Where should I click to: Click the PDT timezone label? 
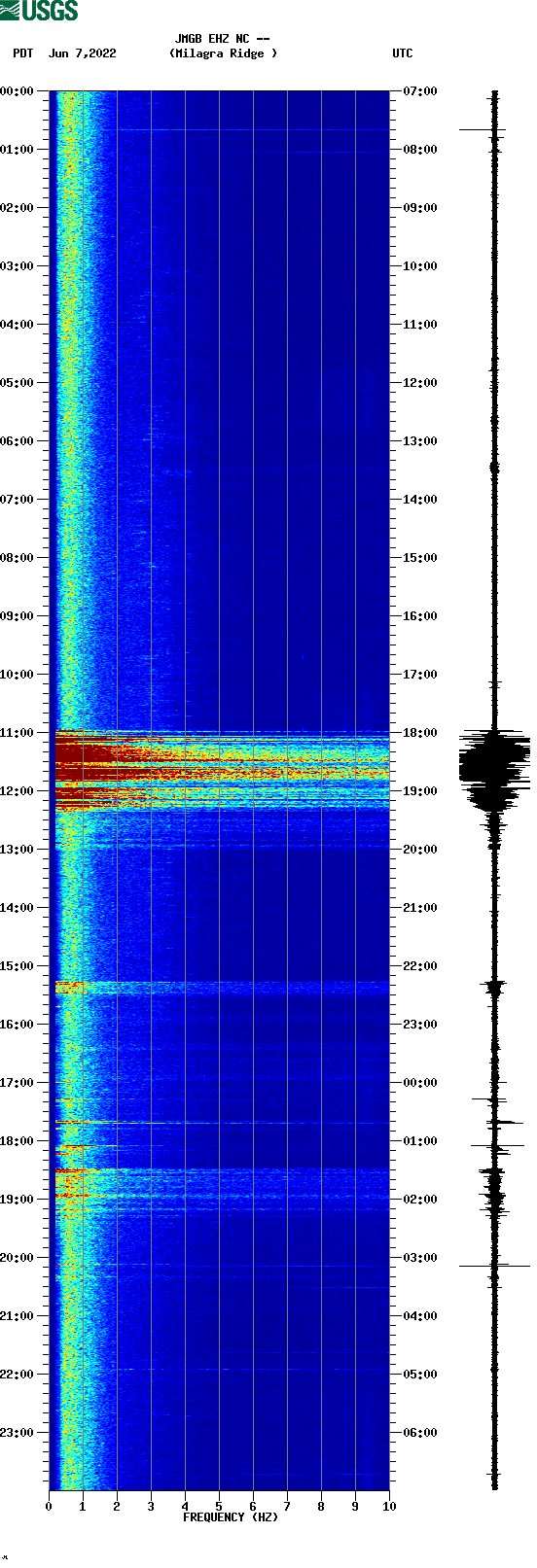click(23, 53)
